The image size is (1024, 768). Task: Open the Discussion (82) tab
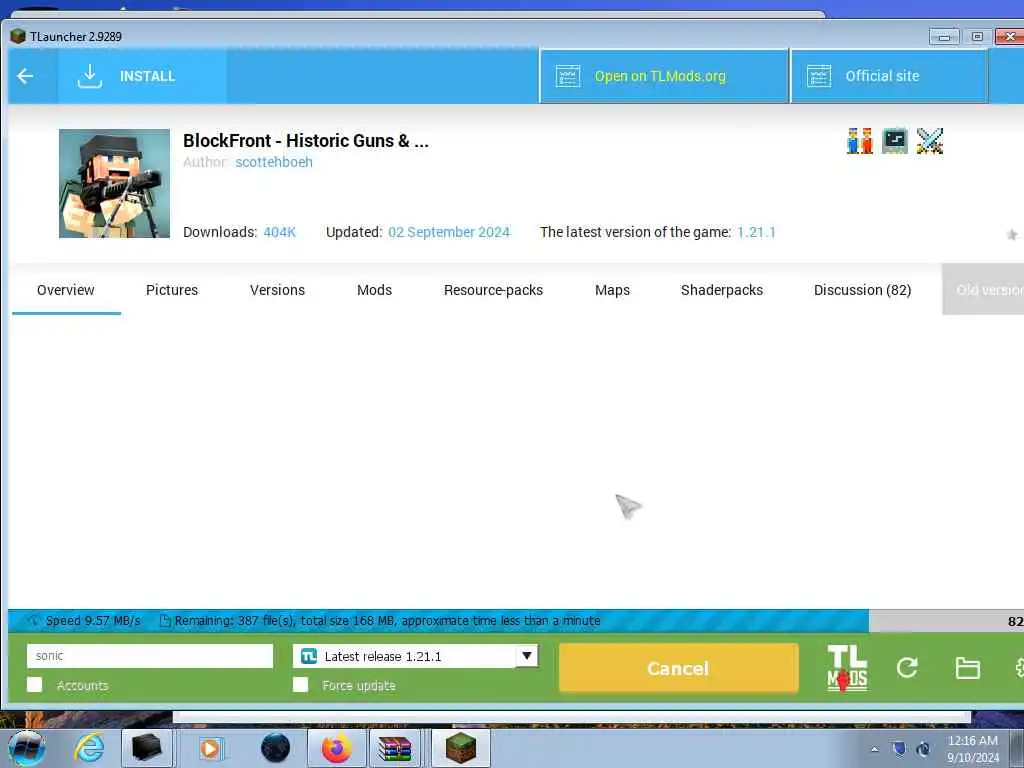tap(862, 290)
